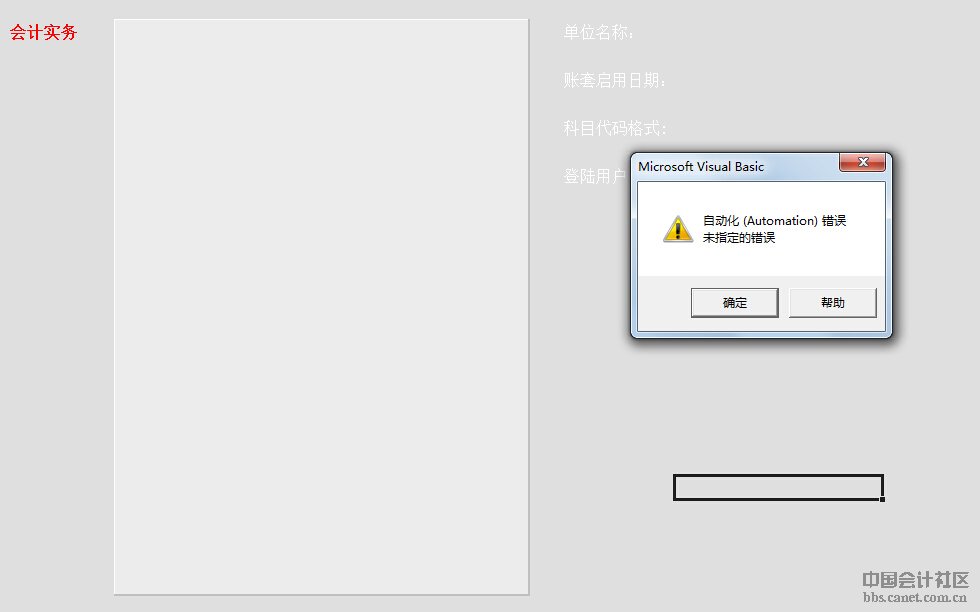
Task: Click the Microsoft Visual Basic title bar
Action: [x=736, y=166]
